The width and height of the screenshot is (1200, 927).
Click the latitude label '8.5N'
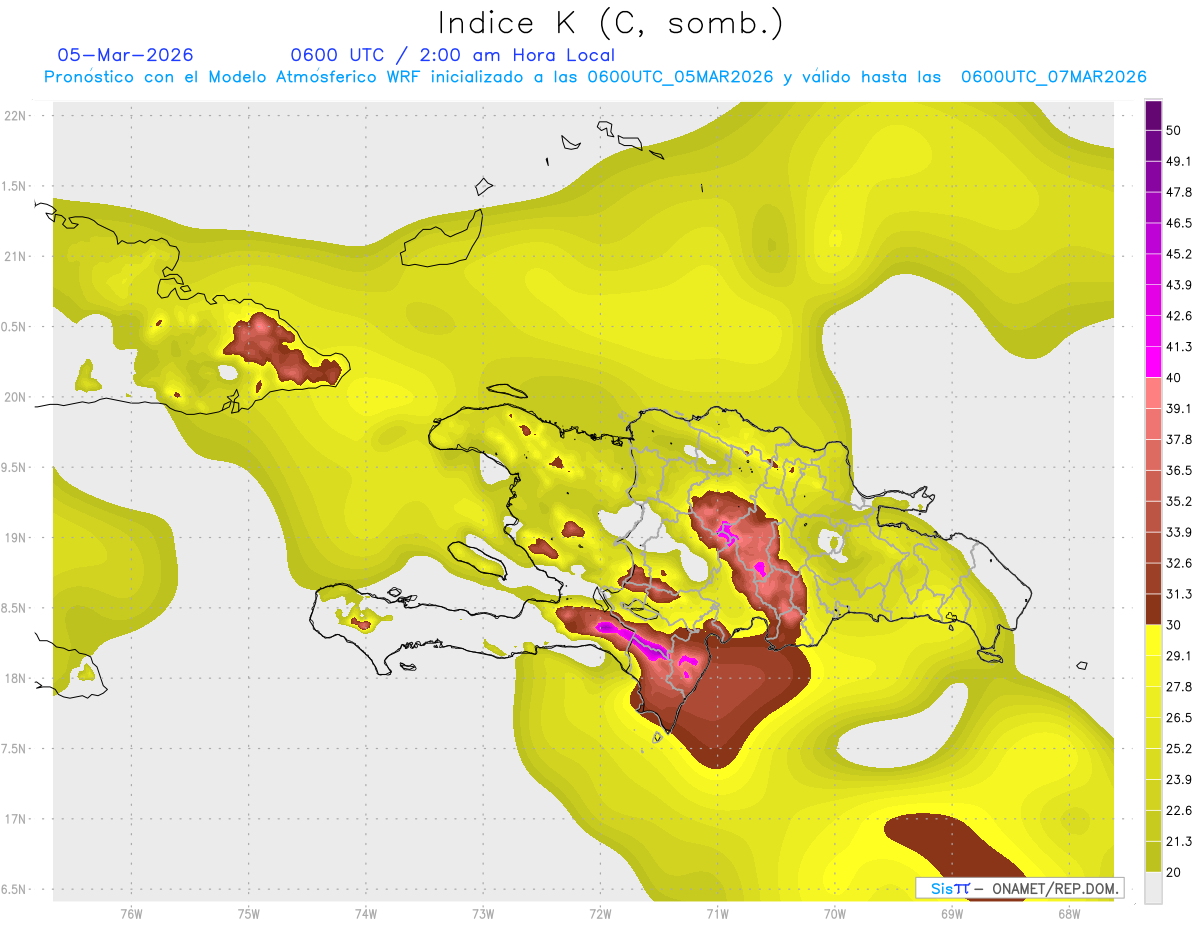[x=15, y=608]
